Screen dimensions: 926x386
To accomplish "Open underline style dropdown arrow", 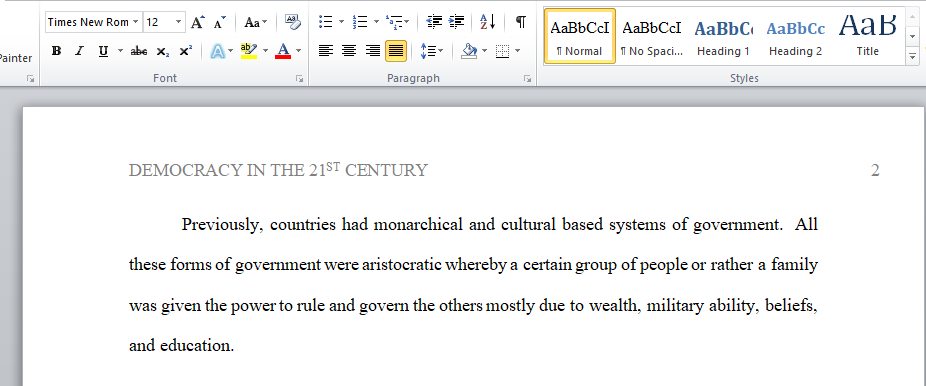I will tap(120, 51).
